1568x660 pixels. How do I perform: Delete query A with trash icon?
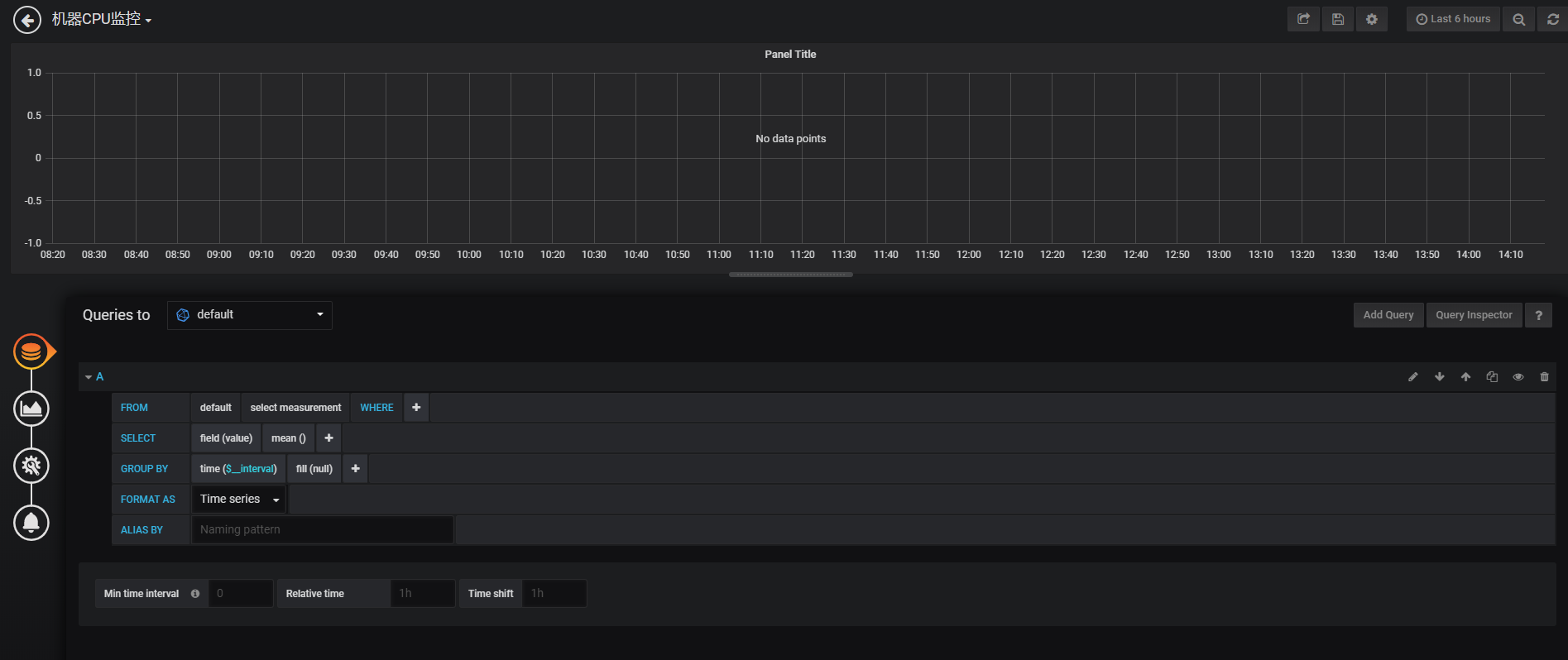[x=1544, y=377]
